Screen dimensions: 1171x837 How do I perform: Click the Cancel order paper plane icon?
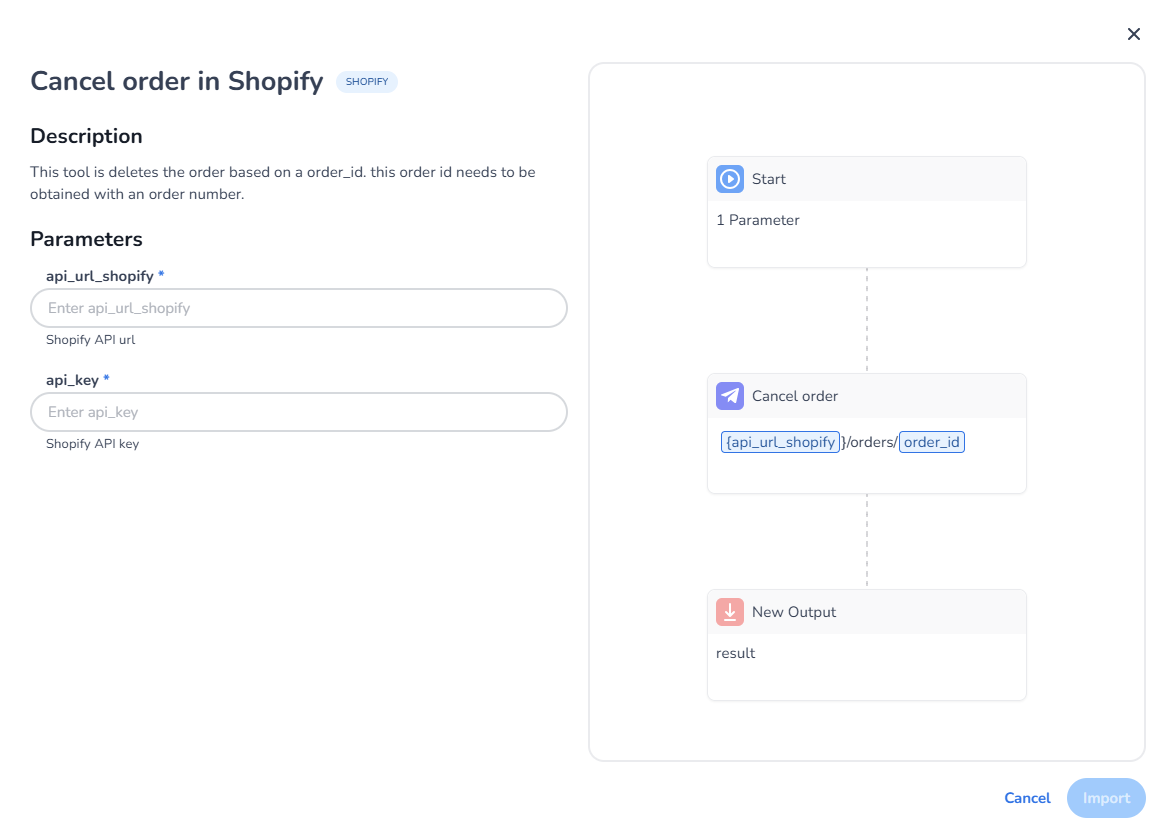point(730,396)
